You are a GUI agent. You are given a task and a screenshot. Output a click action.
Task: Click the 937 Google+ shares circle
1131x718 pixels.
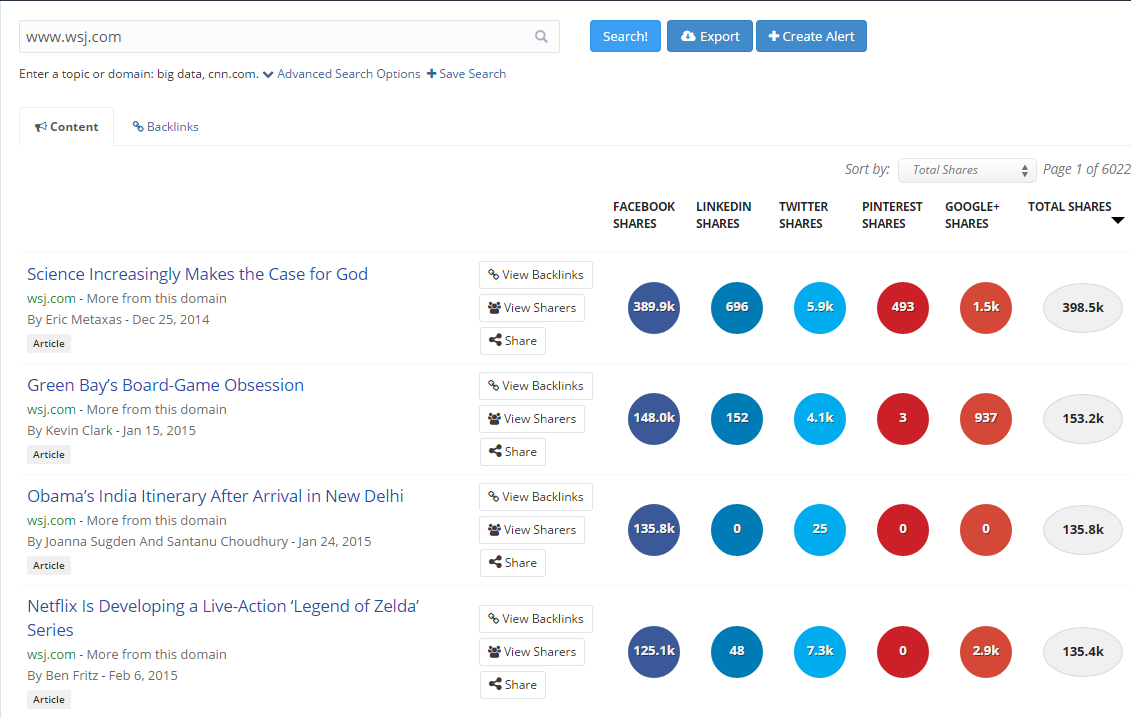click(x=986, y=419)
